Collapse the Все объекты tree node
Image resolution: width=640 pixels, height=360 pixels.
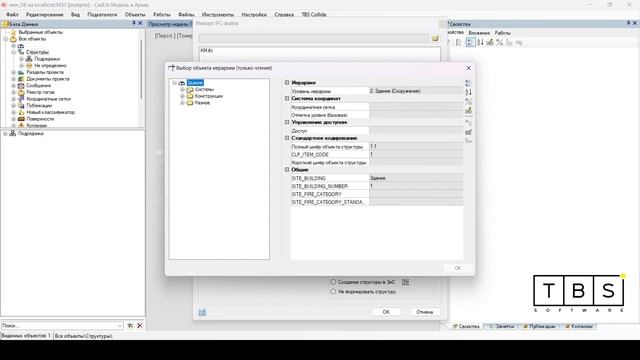pos(6,39)
